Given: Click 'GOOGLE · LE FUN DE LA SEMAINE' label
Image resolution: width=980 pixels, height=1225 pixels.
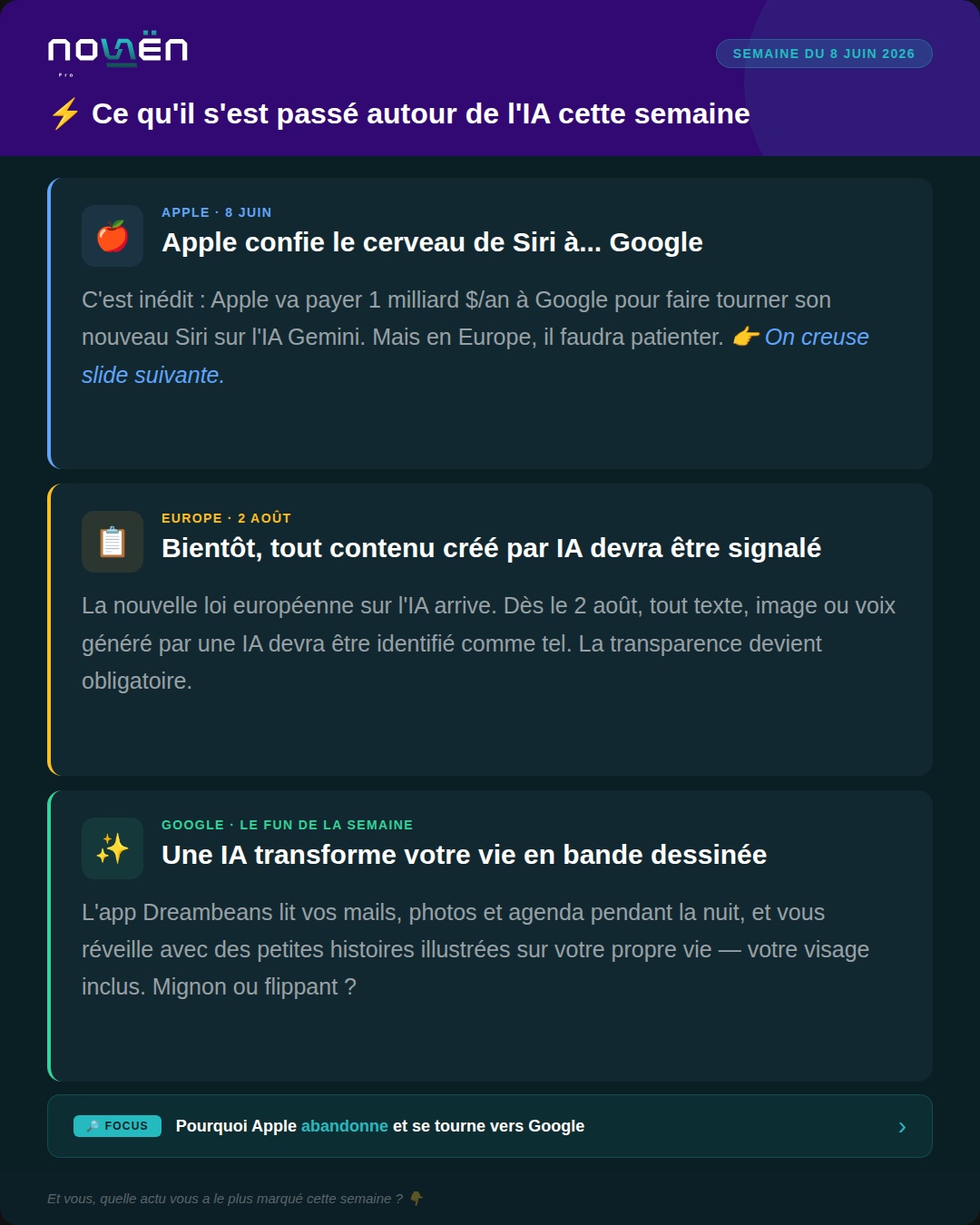Looking at the screenshot, I should [x=287, y=825].
